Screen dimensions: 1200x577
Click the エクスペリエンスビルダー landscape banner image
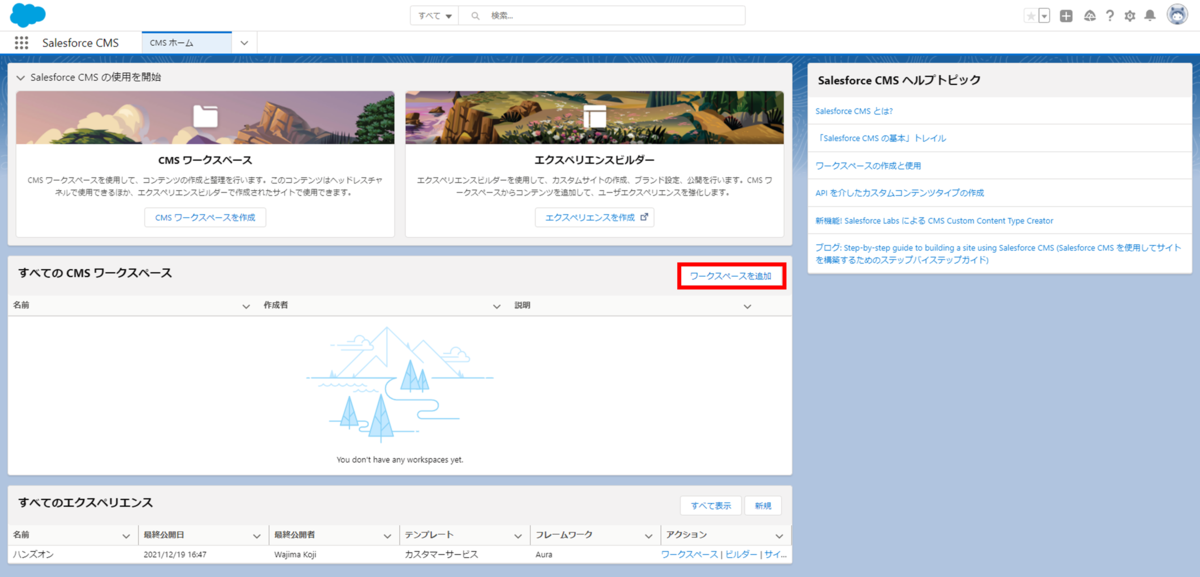click(594, 117)
